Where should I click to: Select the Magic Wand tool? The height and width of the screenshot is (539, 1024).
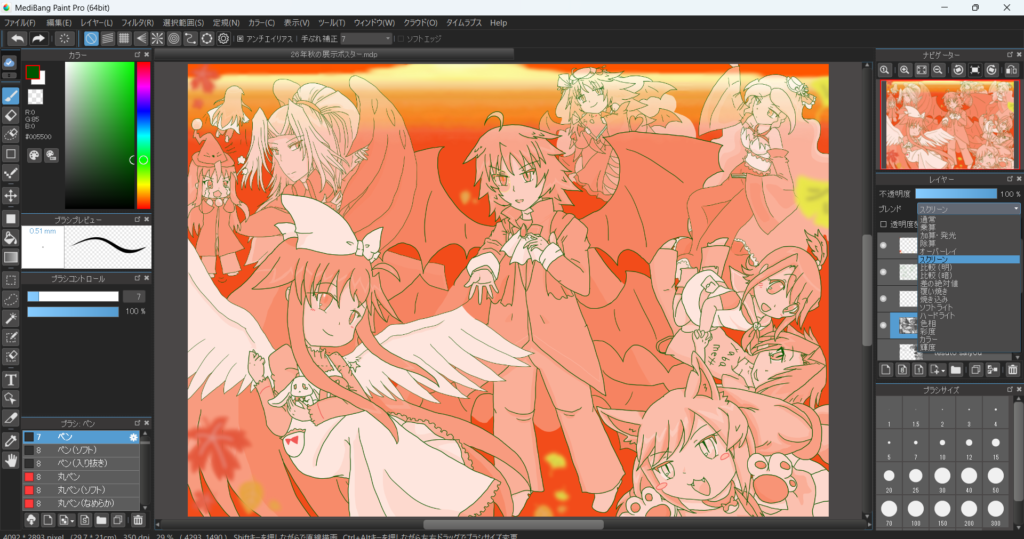tap(10, 318)
